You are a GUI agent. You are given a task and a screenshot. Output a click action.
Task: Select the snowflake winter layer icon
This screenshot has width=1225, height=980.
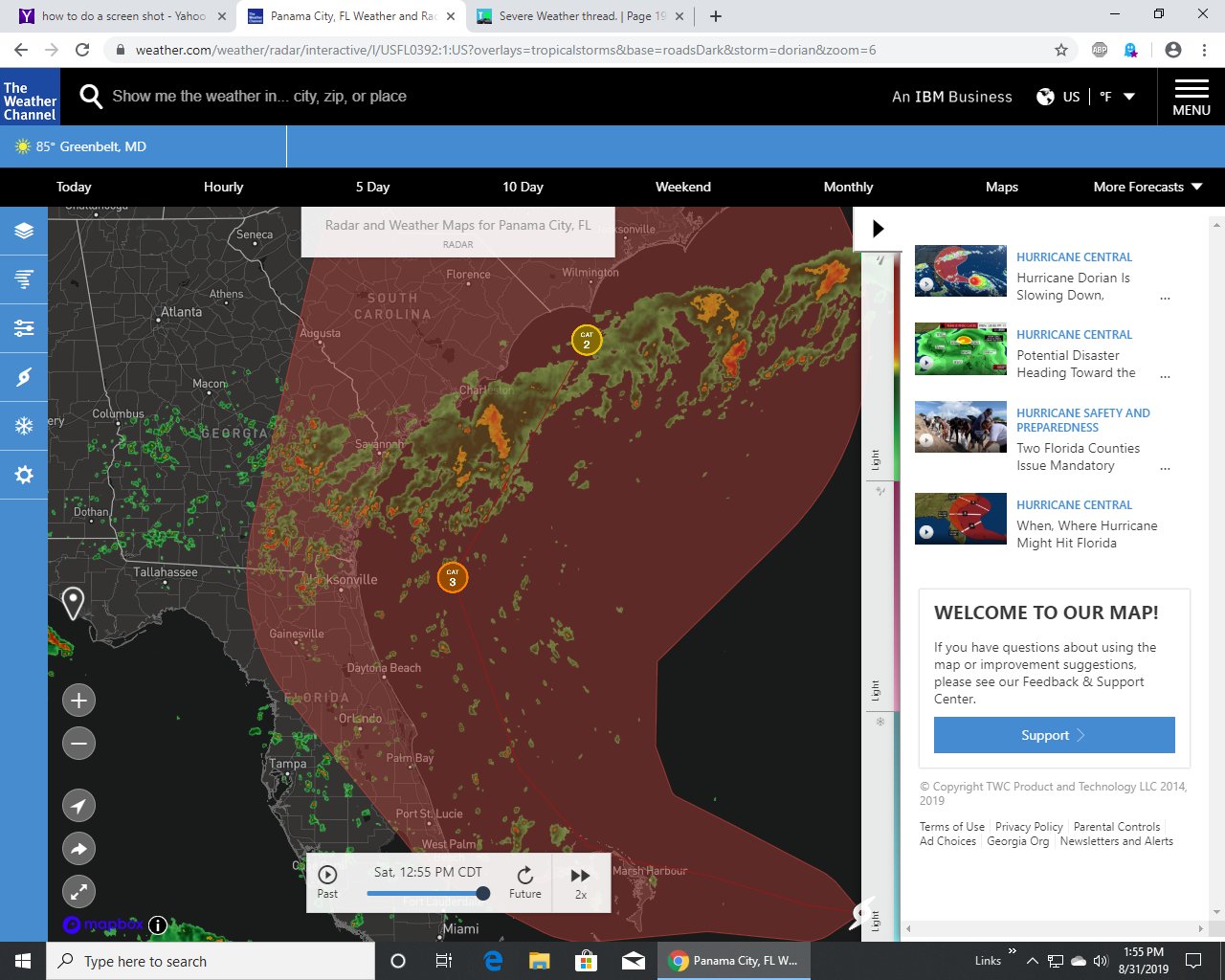24,426
